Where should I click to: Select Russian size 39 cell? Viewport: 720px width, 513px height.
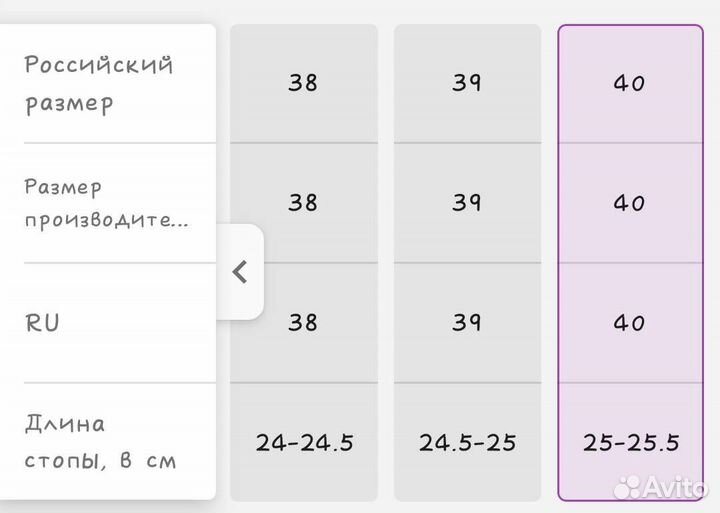coord(466,83)
